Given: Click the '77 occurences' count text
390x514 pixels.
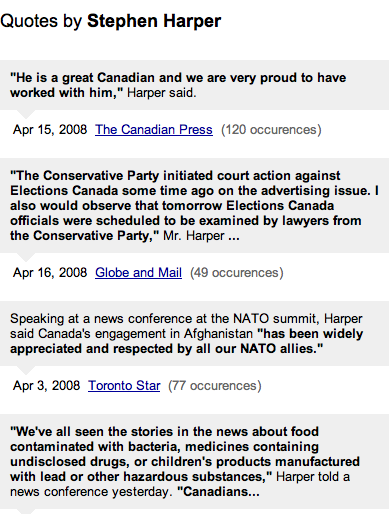Looking at the screenshot, I should tap(215, 386).
